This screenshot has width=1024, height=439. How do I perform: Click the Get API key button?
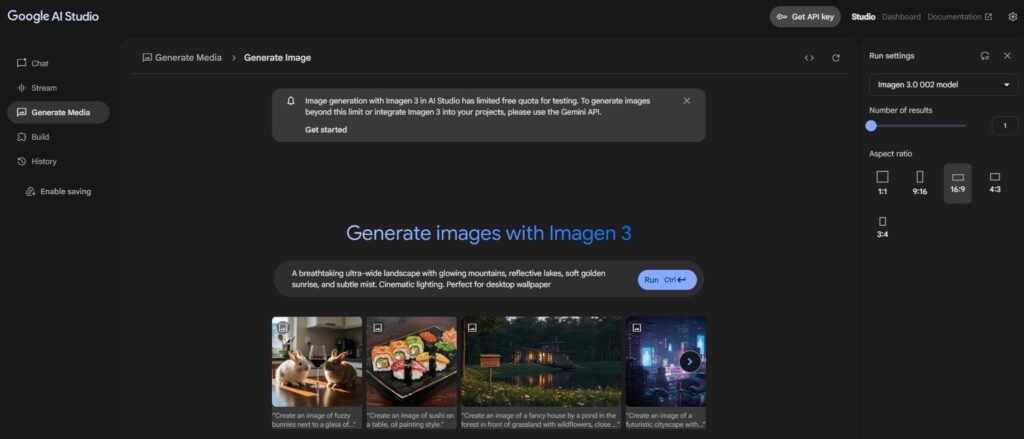click(x=805, y=17)
